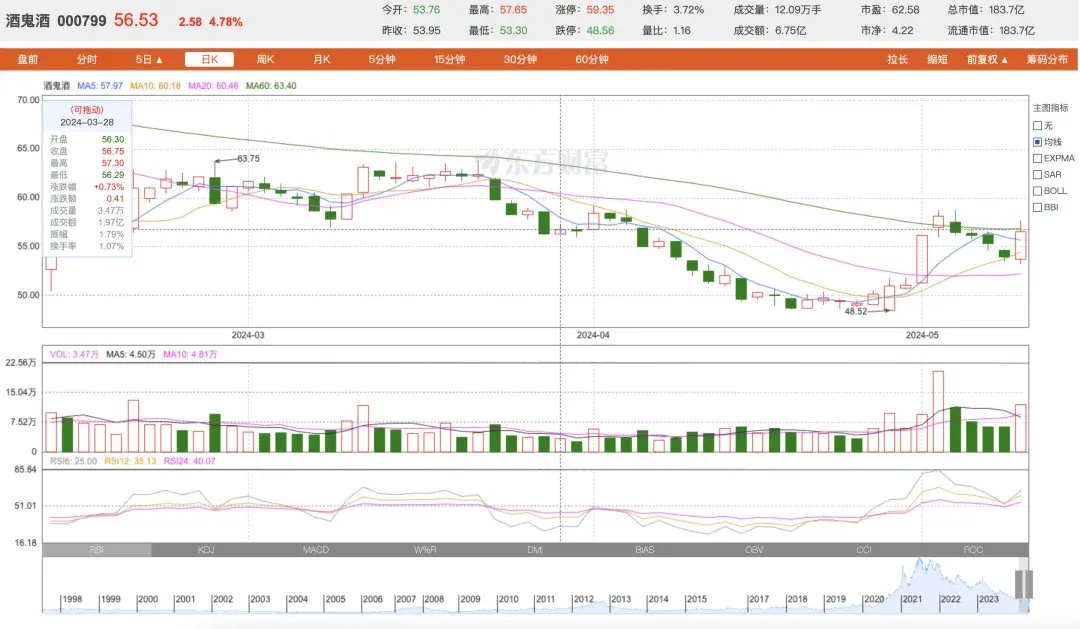Toggle the 均线 moving average checkbox
Image resolution: width=1080 pixels, height=629 pixels.
tap(1037, 142)
